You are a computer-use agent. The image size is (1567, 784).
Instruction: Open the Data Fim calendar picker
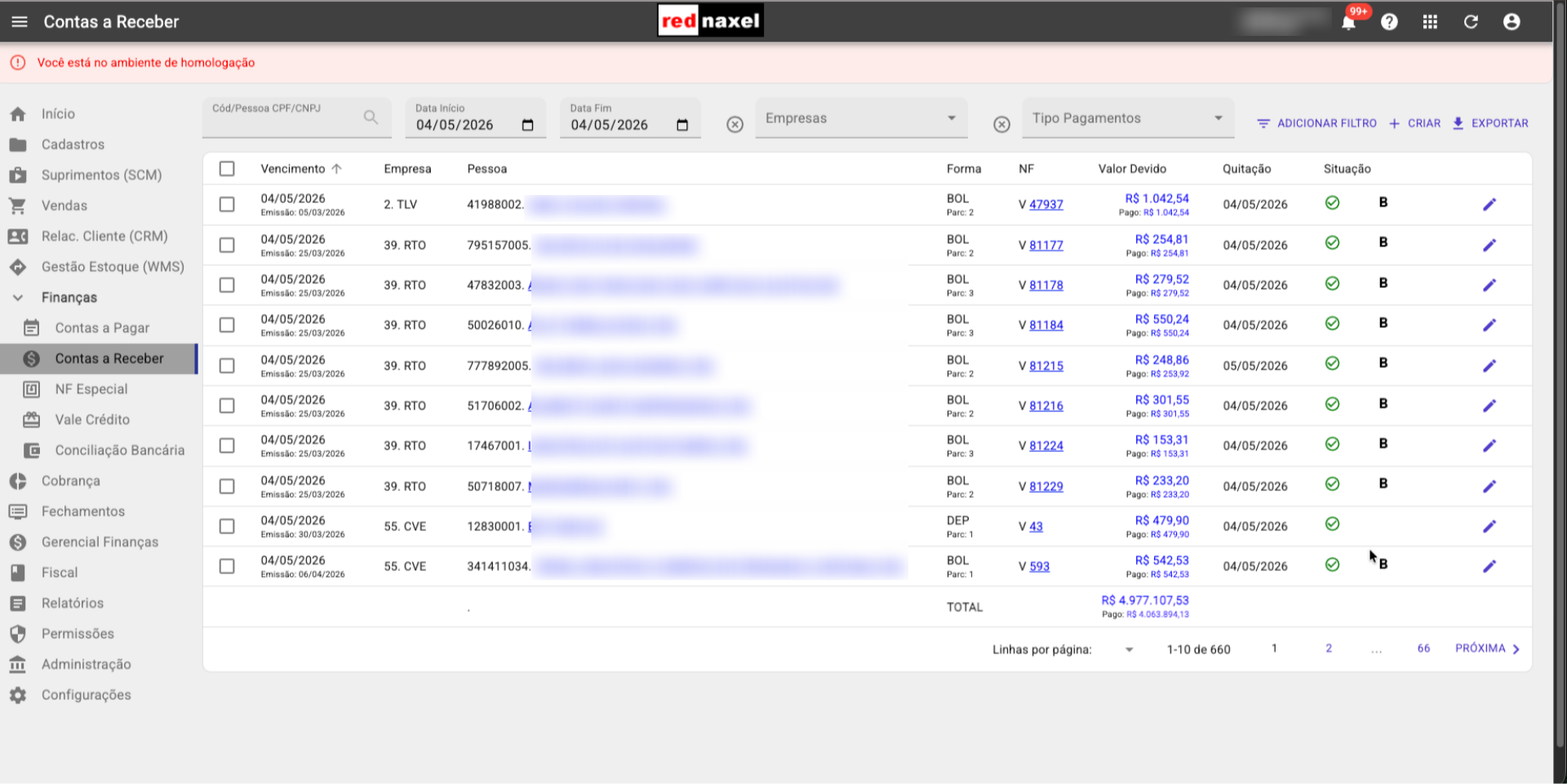pyautogui.click(x=682, y=125)
